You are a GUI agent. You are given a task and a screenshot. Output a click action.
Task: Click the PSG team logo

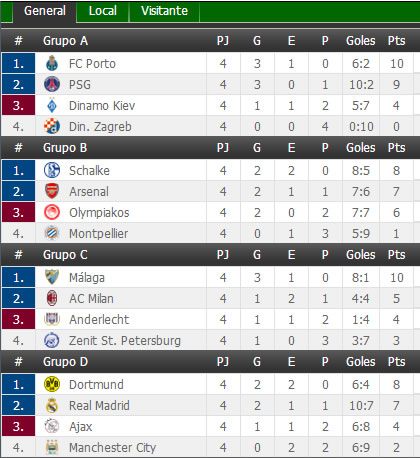tap(52, 84)
